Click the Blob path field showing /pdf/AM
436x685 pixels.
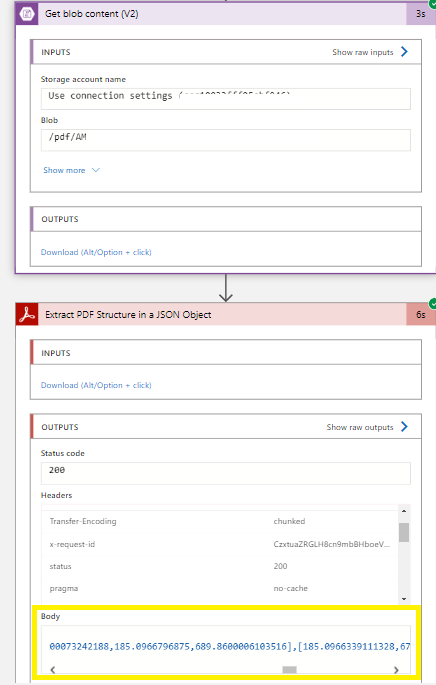tap(226, 140)
